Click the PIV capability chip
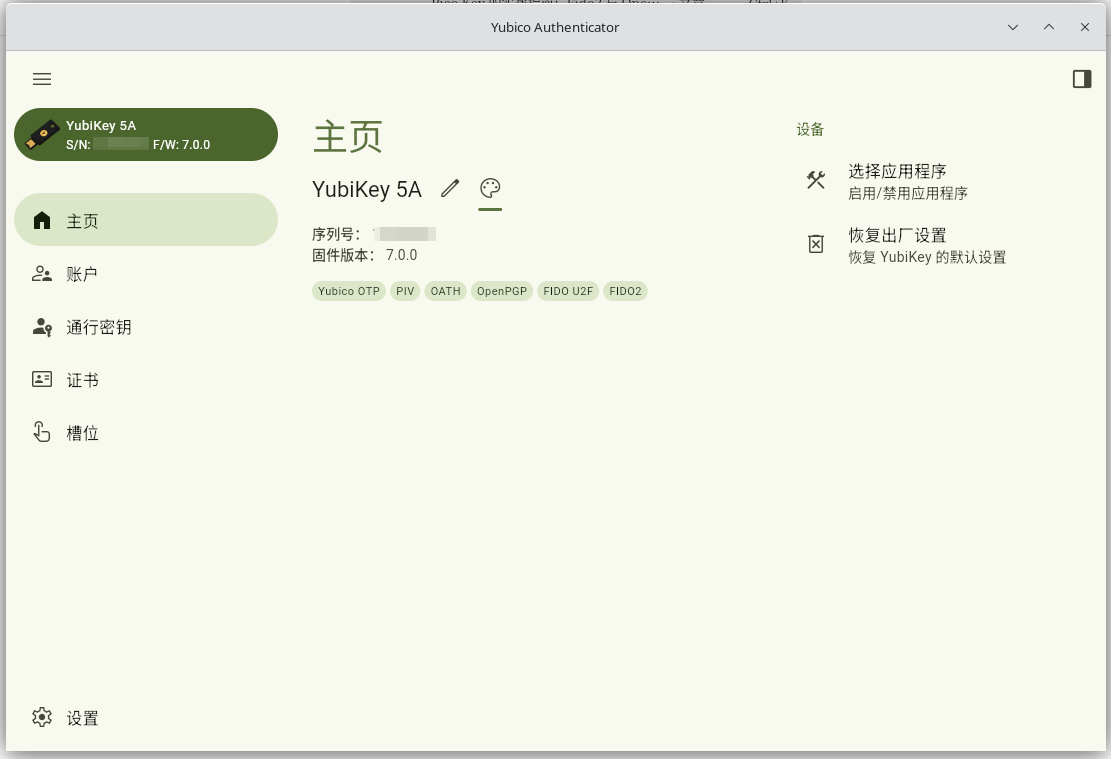1111x759 pixels. click(x=405, y=291)
